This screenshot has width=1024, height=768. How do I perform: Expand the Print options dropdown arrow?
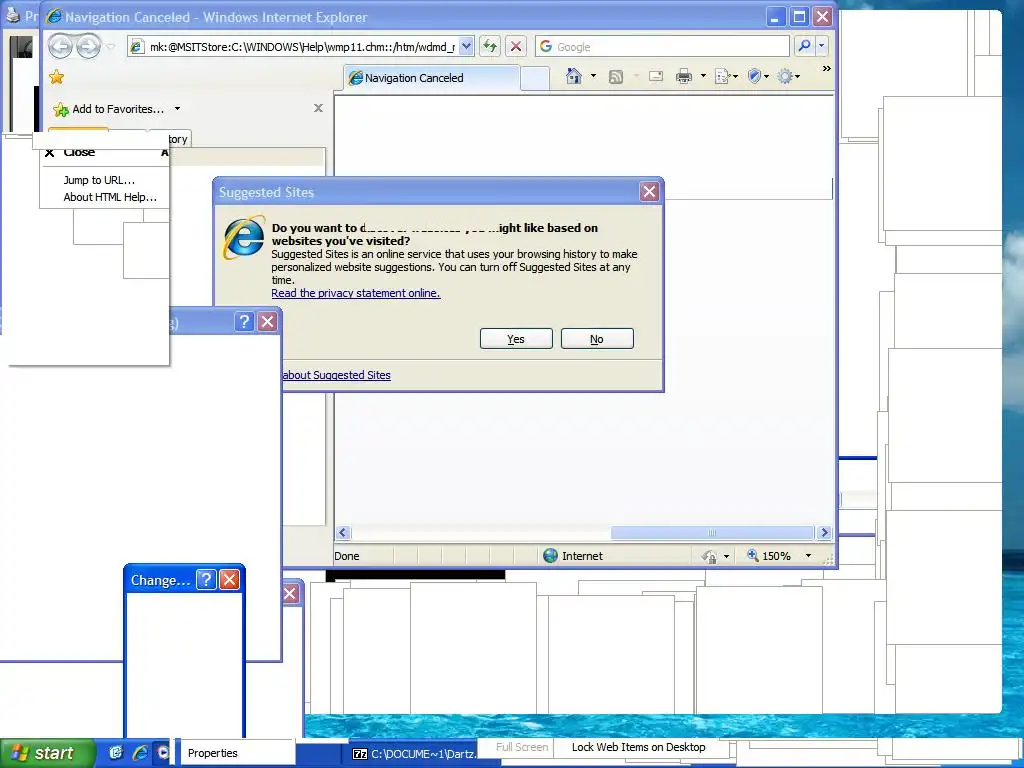(x=703, y=76)
